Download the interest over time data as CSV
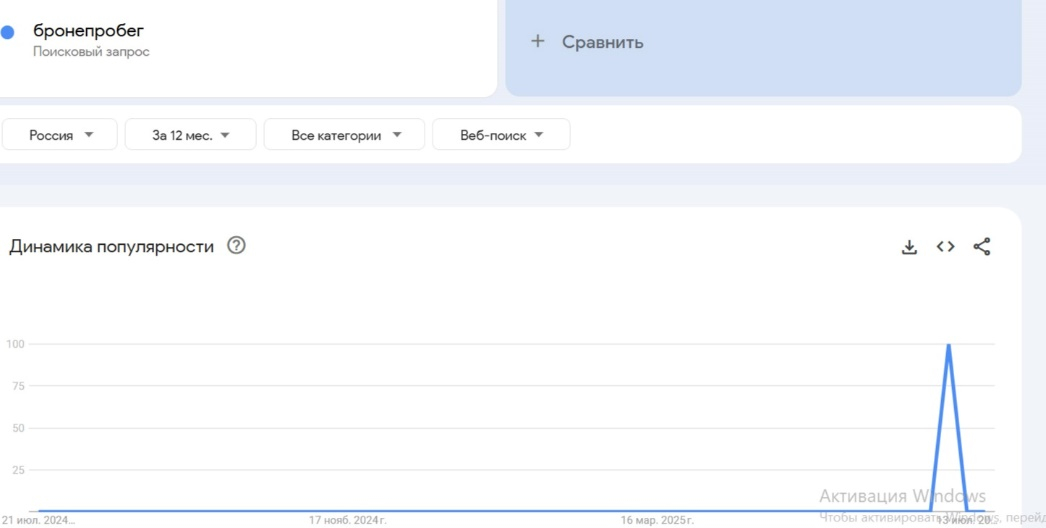This screenshot has height=528, width=1046. [x=909, y=247]
